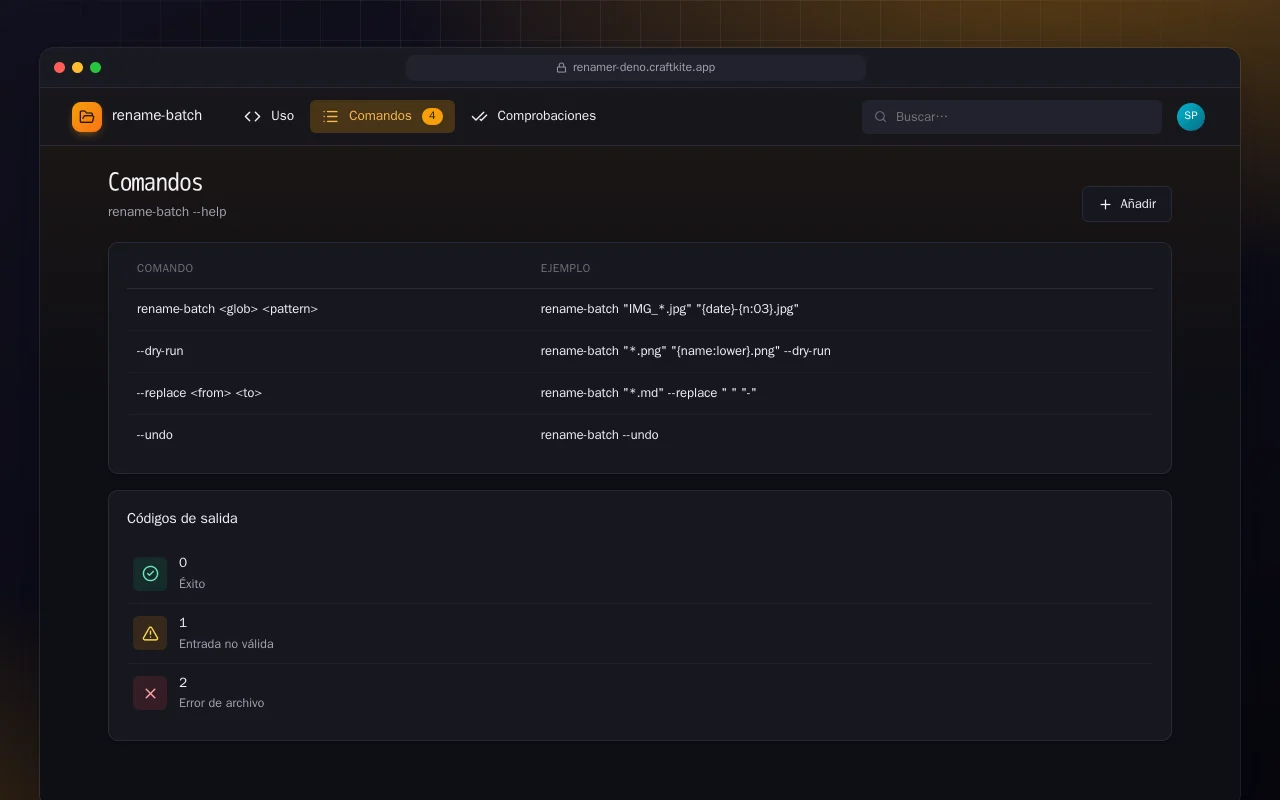
Task: Click the code brackets icon beside Uso
Action: coord(252,116)
